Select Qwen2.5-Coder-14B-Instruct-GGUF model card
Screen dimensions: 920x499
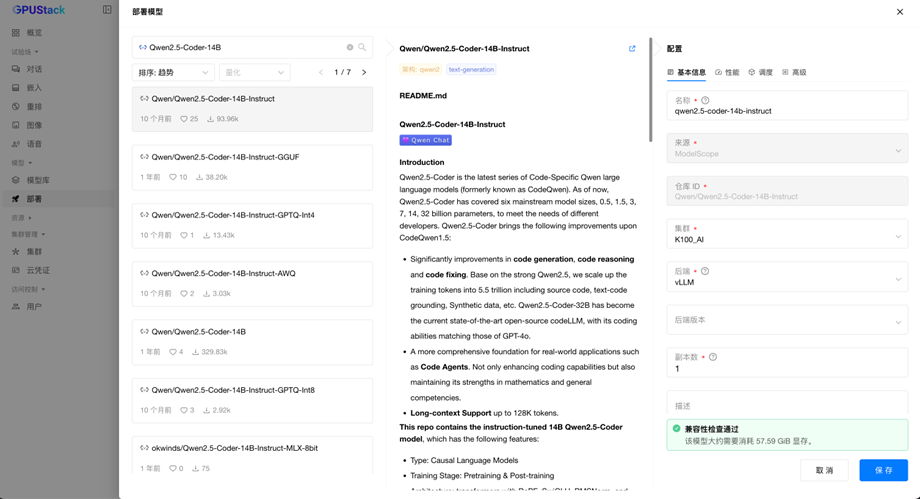252,167
